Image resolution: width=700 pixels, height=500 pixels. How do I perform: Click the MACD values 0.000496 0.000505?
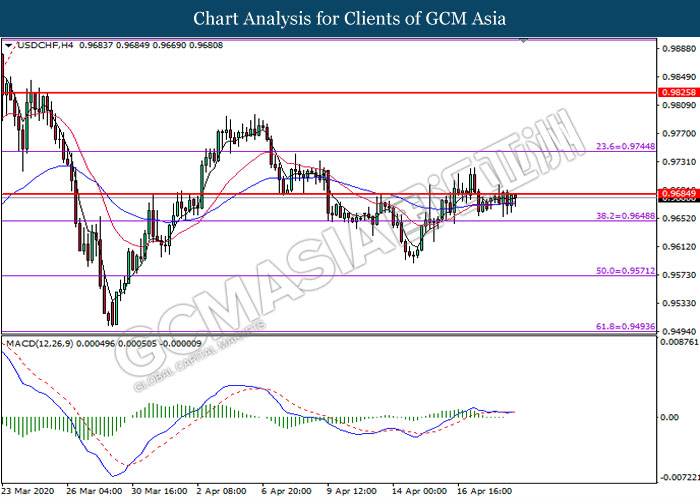116,343
